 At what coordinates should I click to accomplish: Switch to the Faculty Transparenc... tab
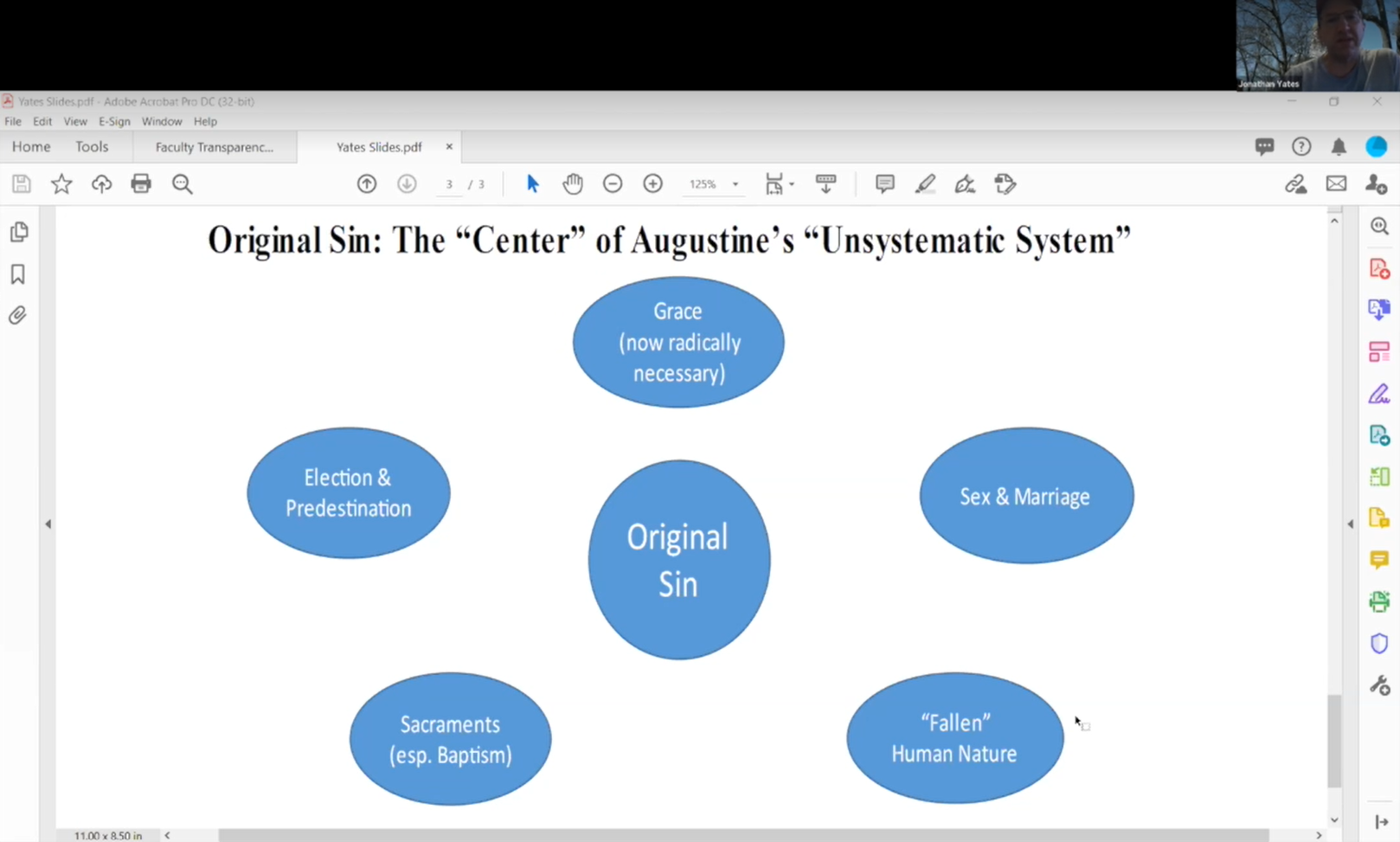click(214, 147)
